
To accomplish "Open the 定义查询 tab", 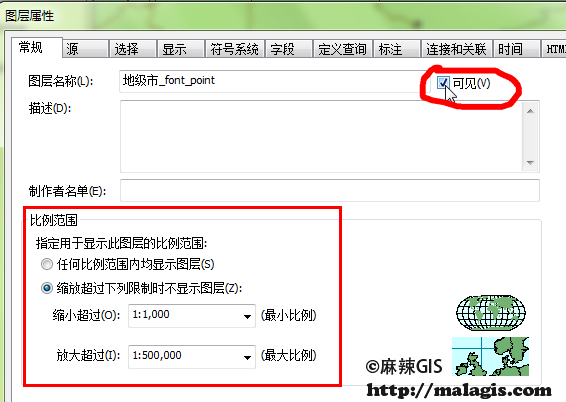I will pyautogui.click(x=343, y=49).
